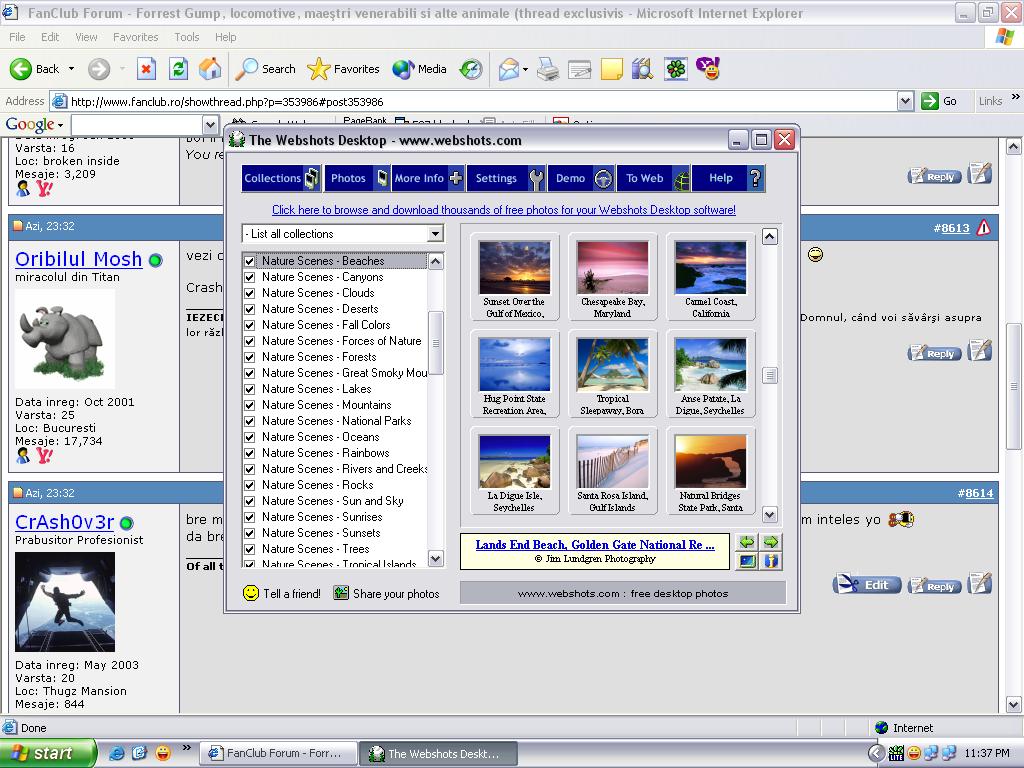Click the browse and download free photos link
The width and height of the screenshot is (1024, 768).
coord(504,210)
